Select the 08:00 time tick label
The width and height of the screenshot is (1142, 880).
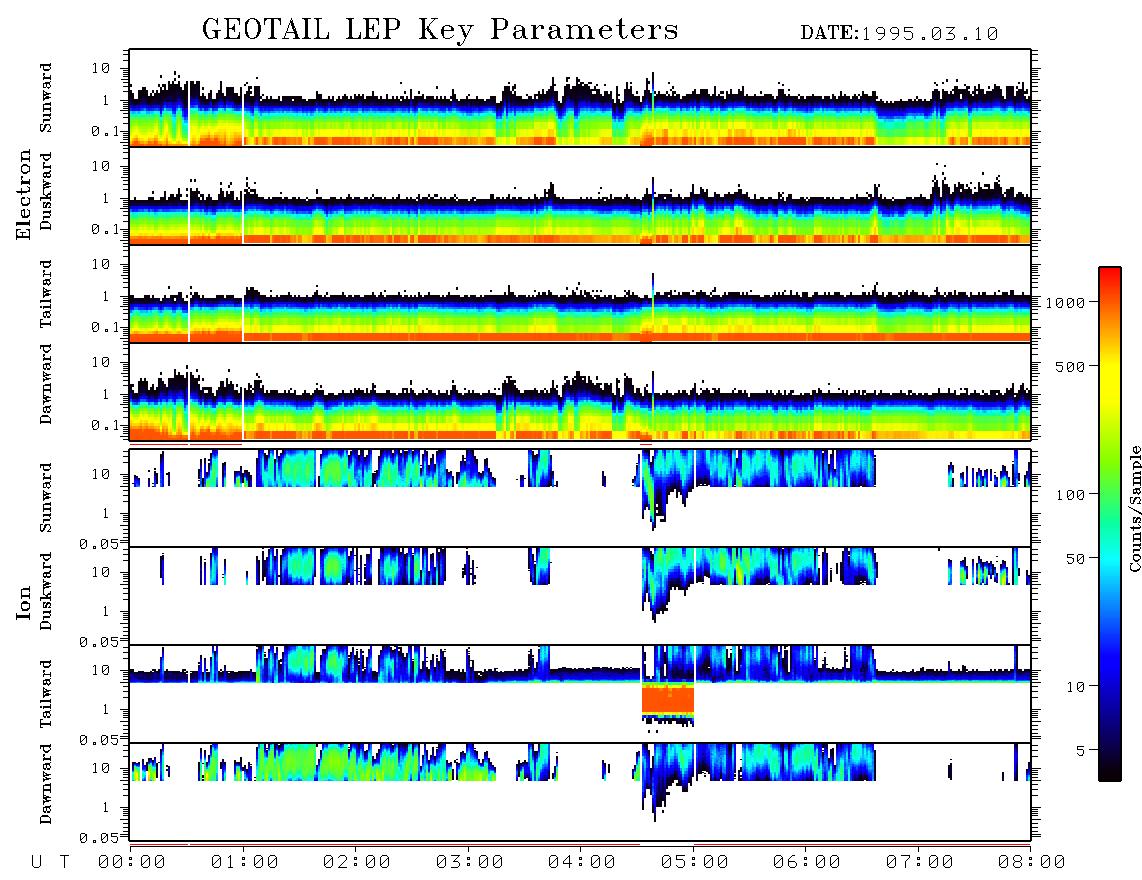click(x=1032, y=863)
